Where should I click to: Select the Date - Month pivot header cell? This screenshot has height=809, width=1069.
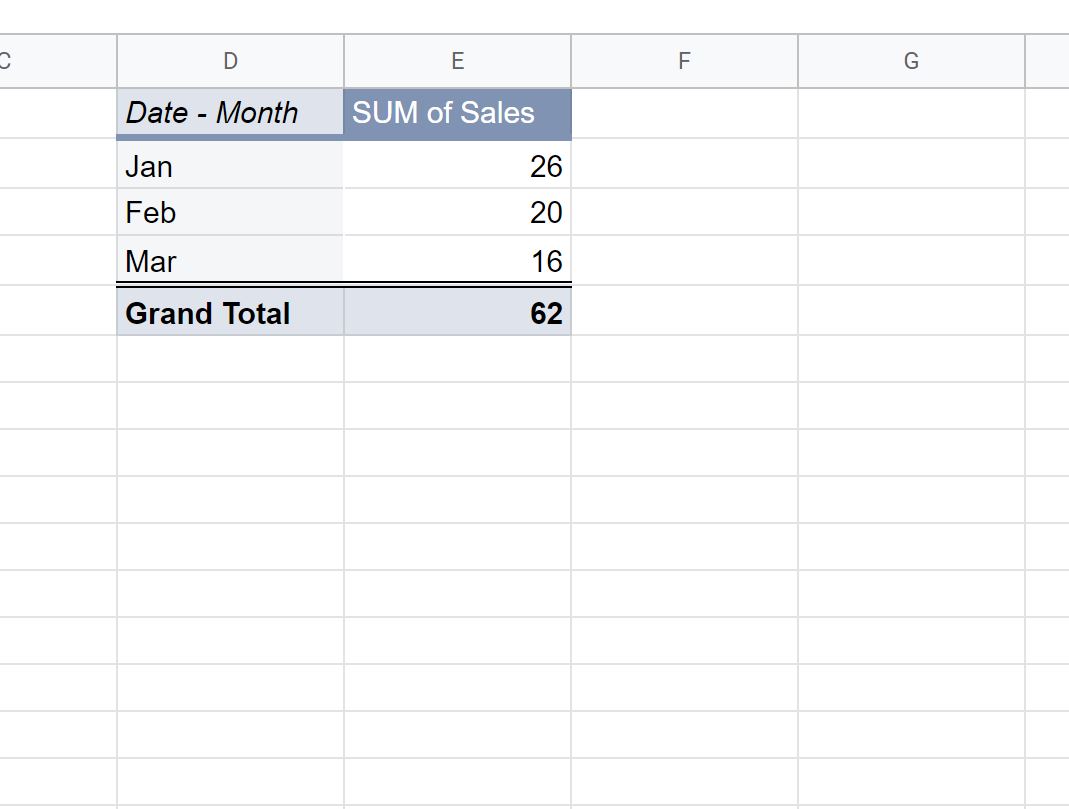(x=229, y=112)
